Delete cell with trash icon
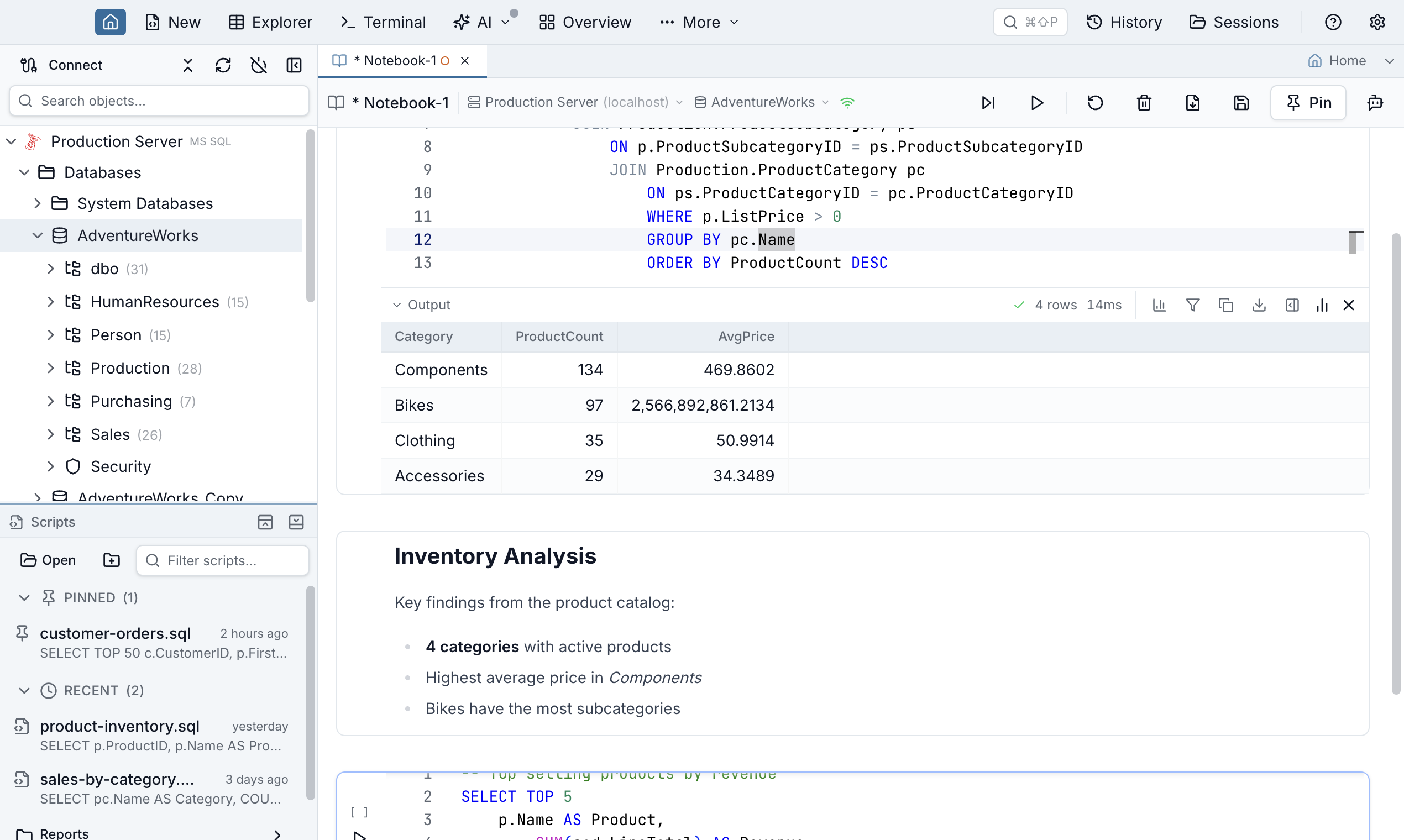Viewport: 1404px width, 840px height. [x=1144, y=102]
